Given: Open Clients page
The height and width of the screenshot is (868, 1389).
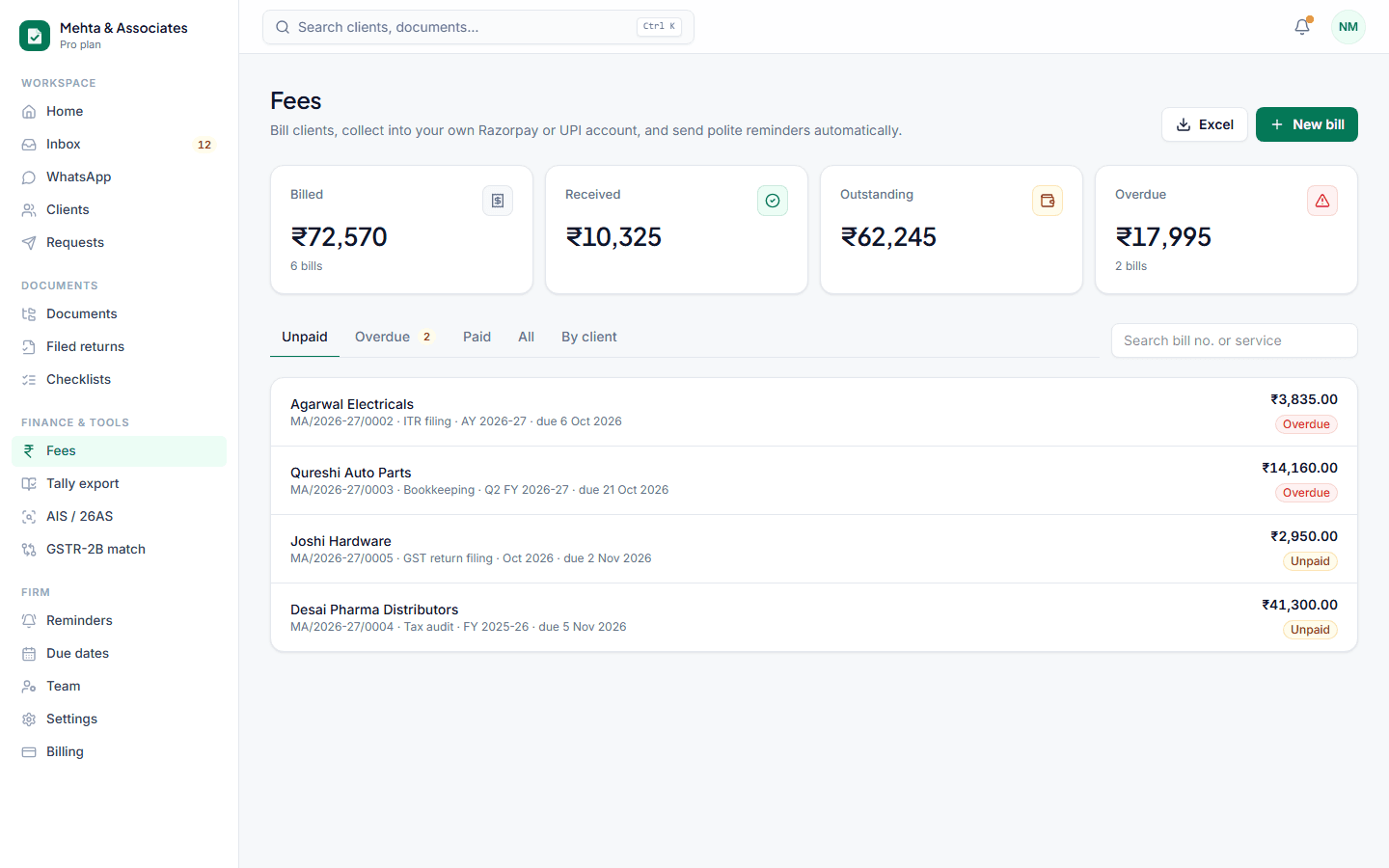Looking at the screenshot, I should coord(120,209).
